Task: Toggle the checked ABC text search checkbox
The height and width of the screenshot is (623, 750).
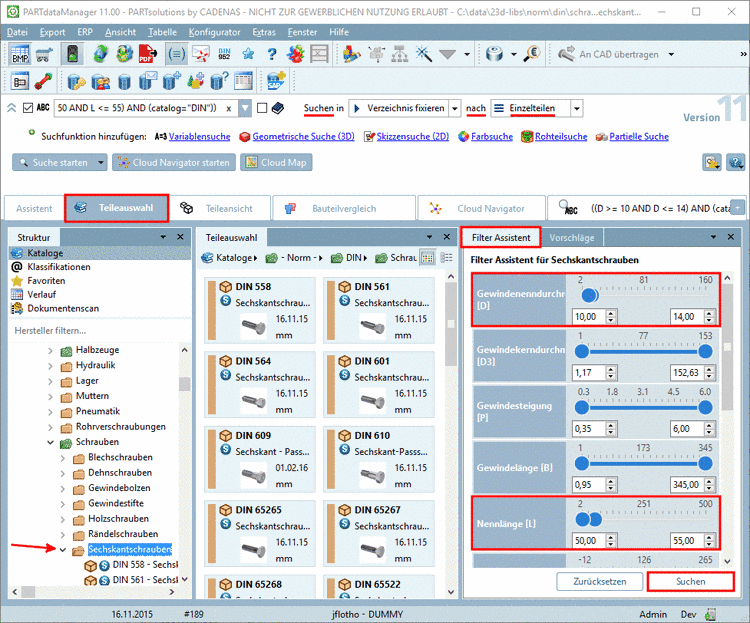Action: coord(28,108)
